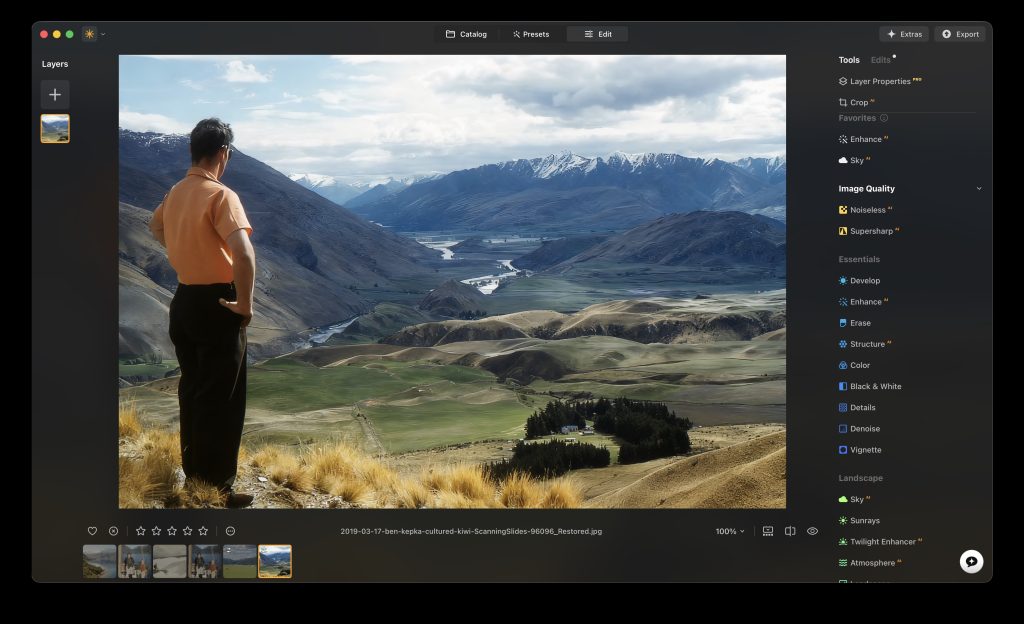Toggle the before/after eye preview
This screenshot has height=624, width=1024.
812,531
